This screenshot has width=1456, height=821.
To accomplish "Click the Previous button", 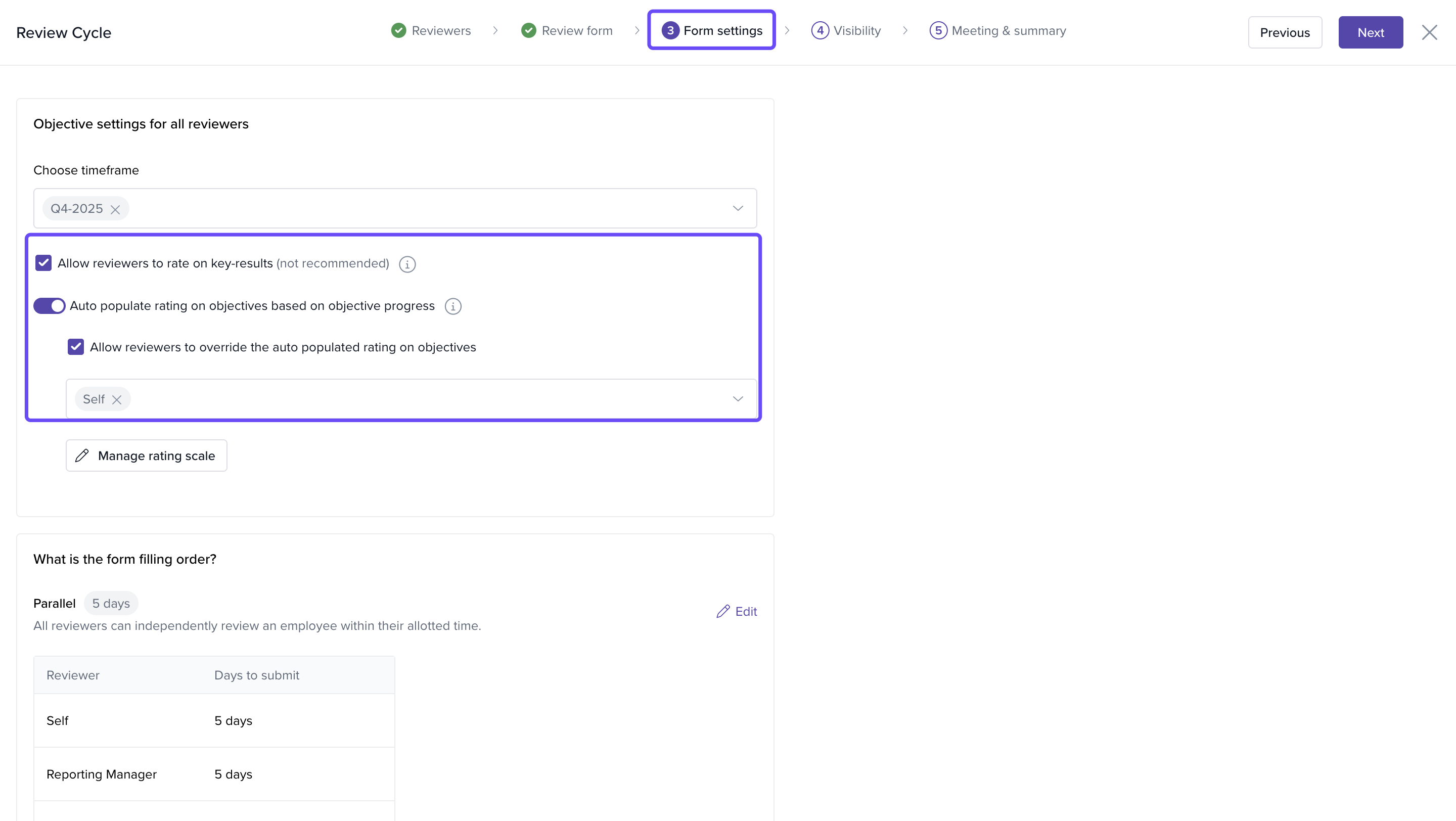I will pos(1284,32).
